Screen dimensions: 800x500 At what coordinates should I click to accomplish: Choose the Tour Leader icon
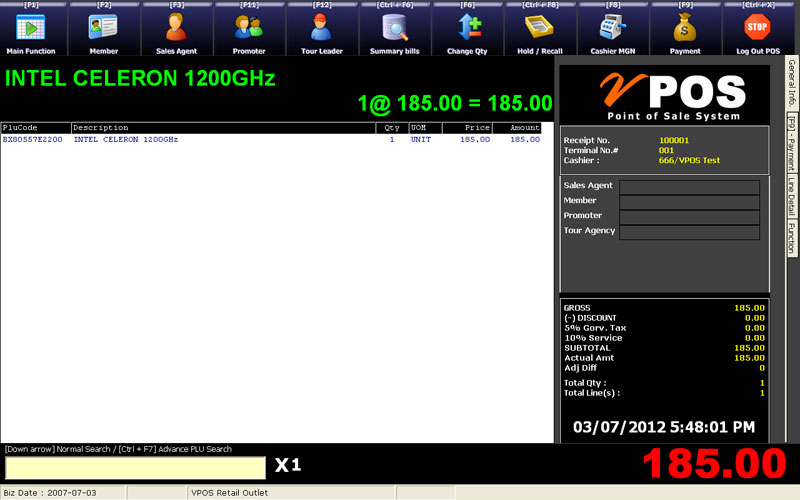[321, 29]
